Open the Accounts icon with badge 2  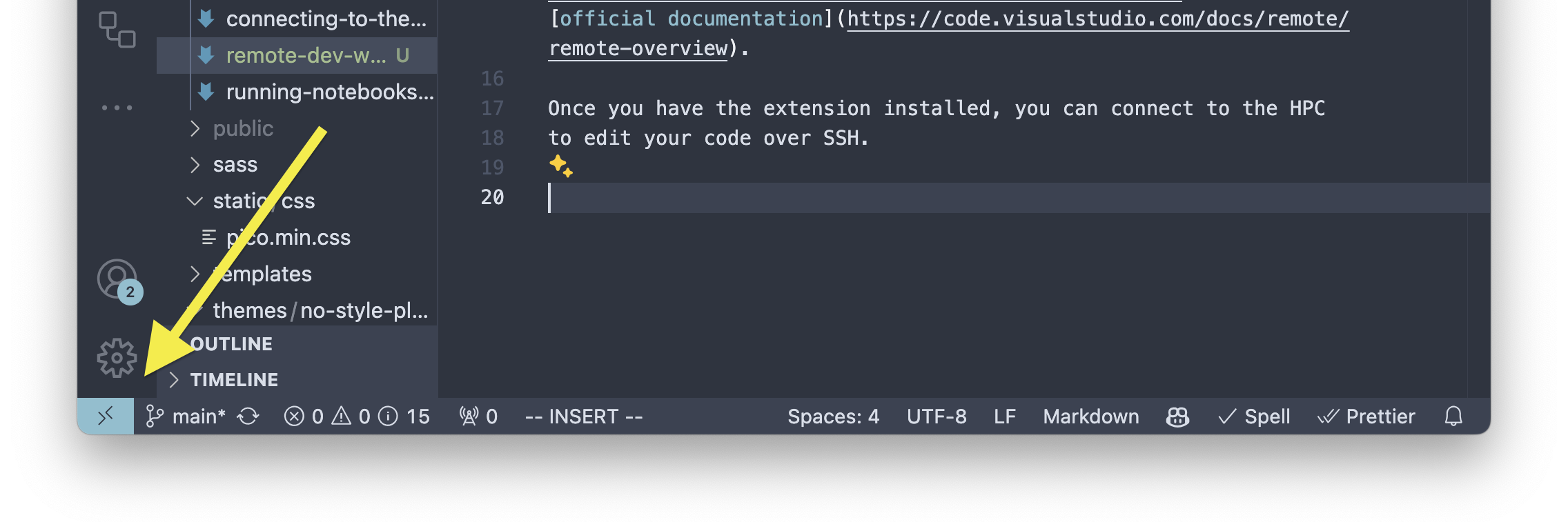coord(116,279)
